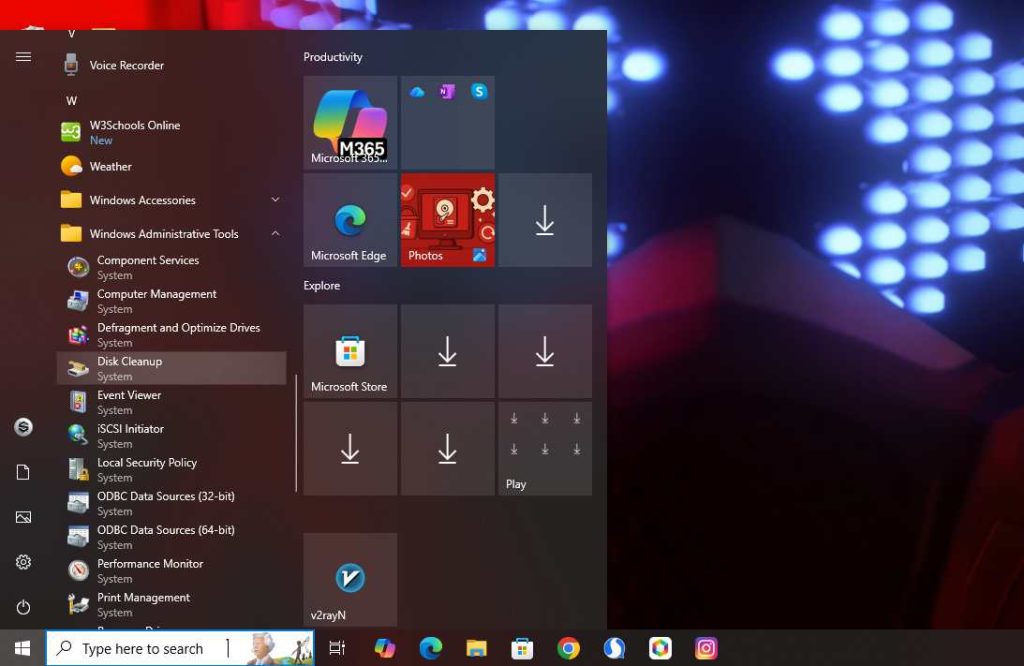Open Disk Cleanup
The width and height of the screenshot is (1024, 666).
tap(171, 368)
